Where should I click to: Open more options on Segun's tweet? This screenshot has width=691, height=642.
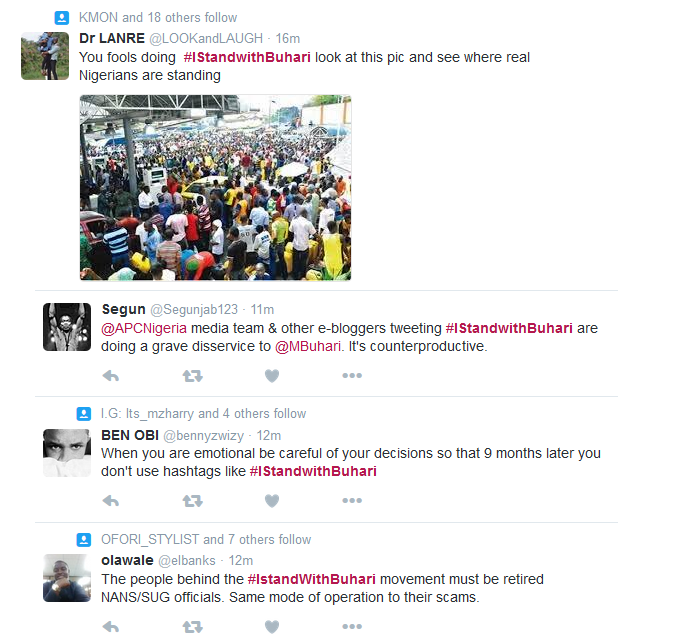point(352,375)
